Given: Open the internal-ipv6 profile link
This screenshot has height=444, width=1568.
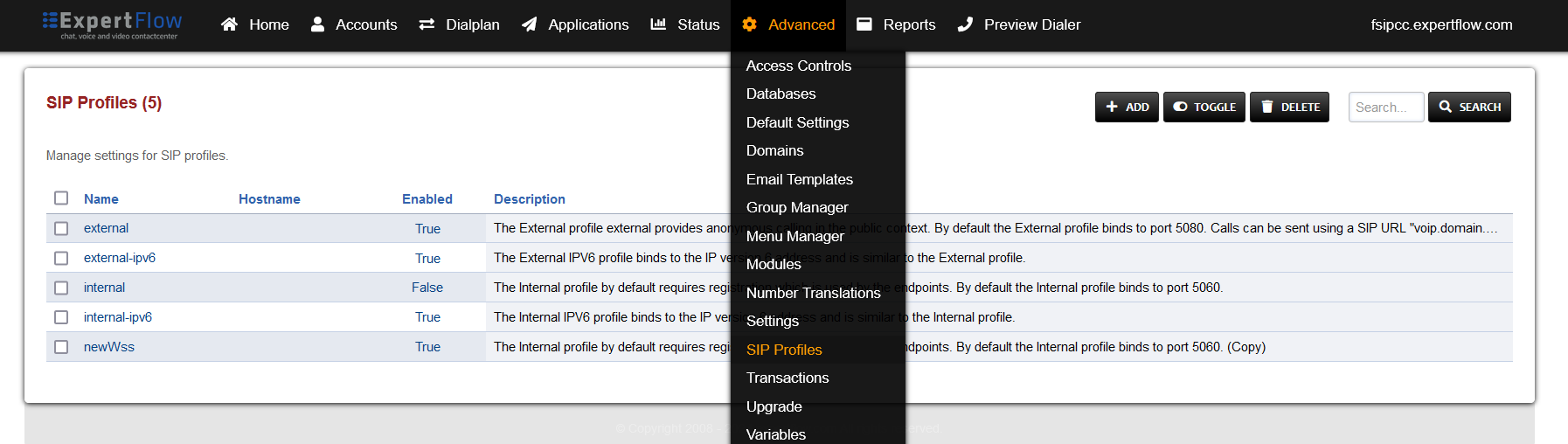Looking at the screenshot, I should [x=118, y=317].
